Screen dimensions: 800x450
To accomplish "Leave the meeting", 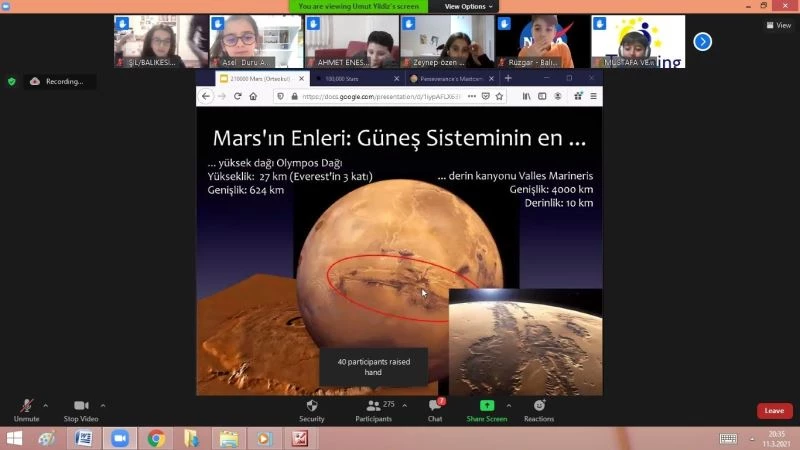I will click(x=774, y=411).
